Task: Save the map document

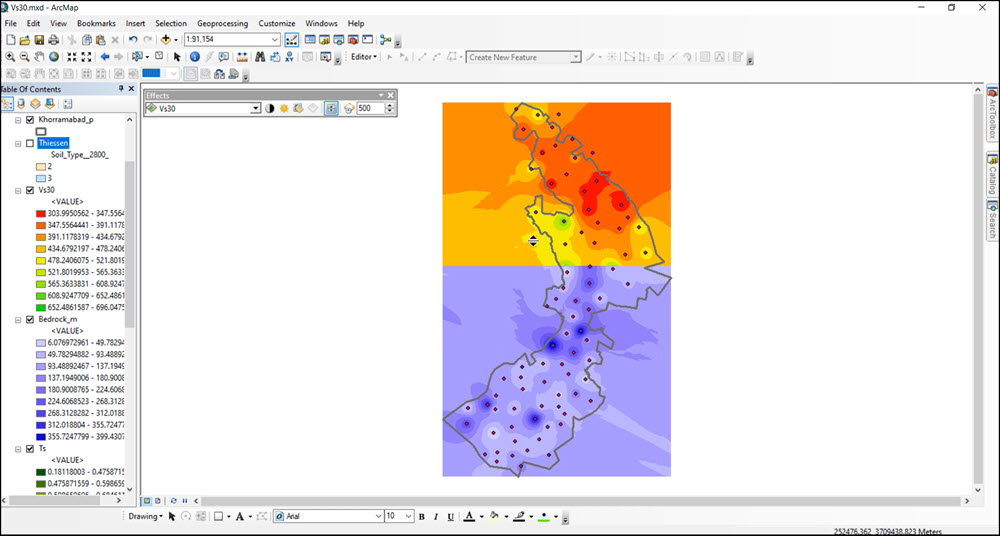Action: [39, 40]
